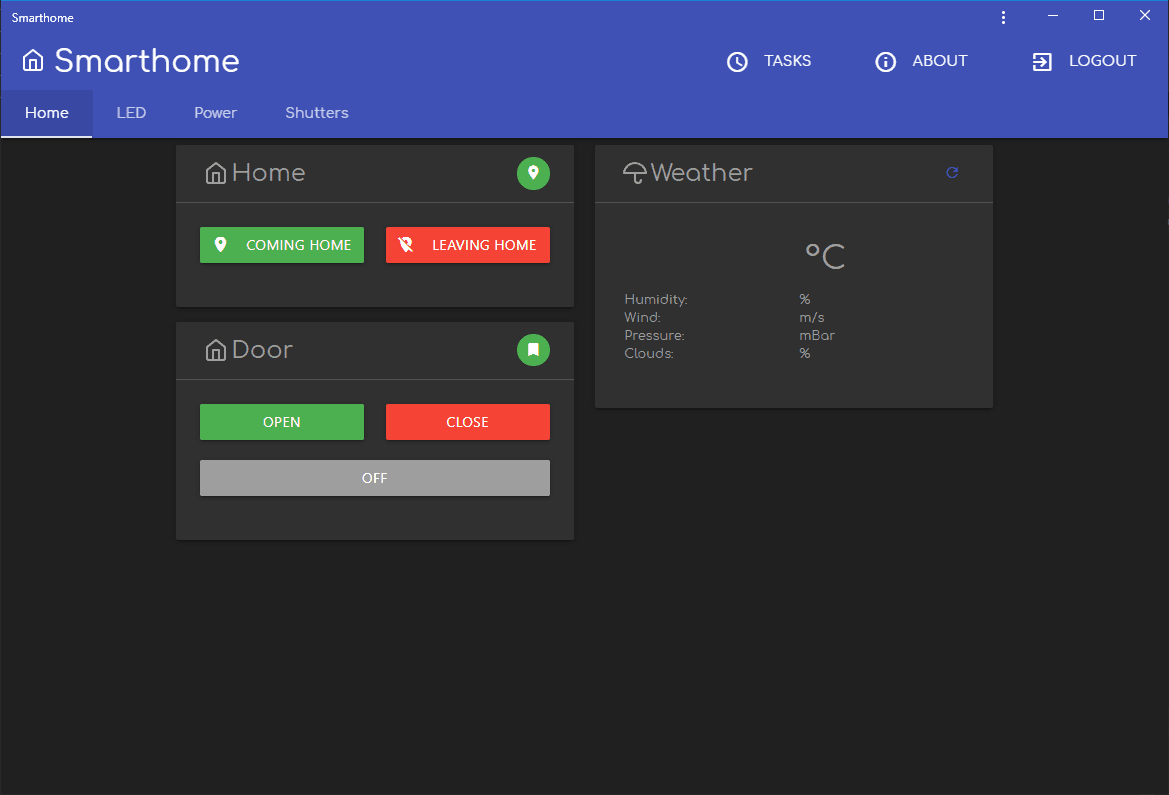The height and width of the screenshot is (795, 1169).
Task: Click the Smarthome house logo icon
Action: pos(33,60)
